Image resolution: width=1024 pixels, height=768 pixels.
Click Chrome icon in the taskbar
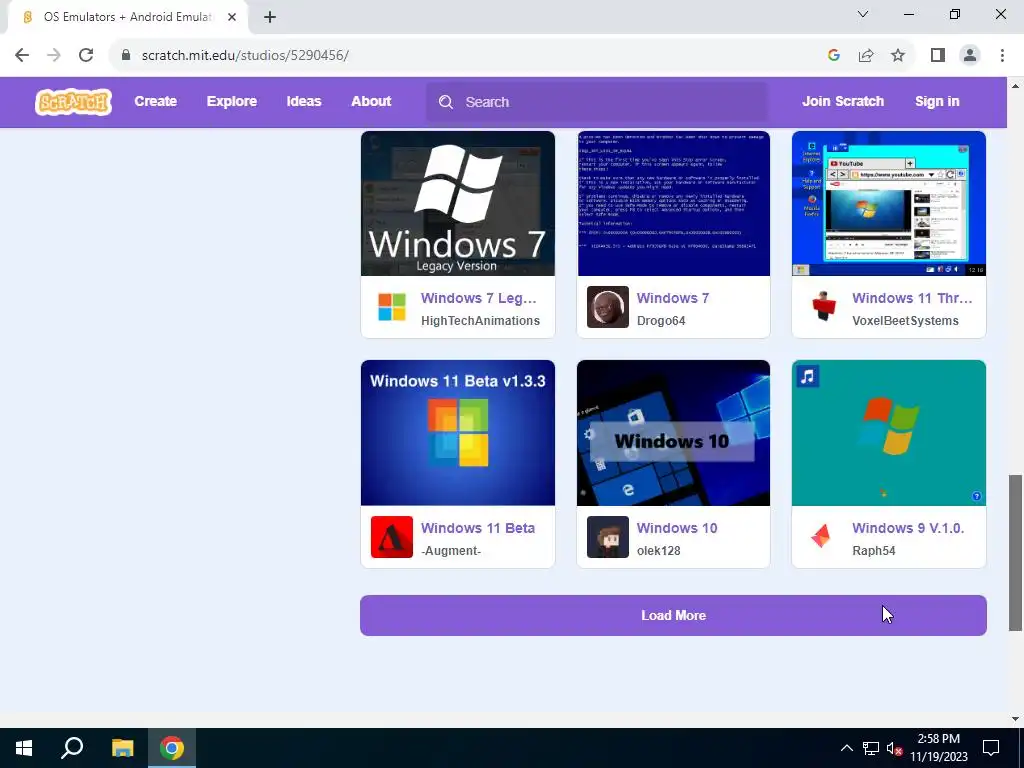[172, 748]
